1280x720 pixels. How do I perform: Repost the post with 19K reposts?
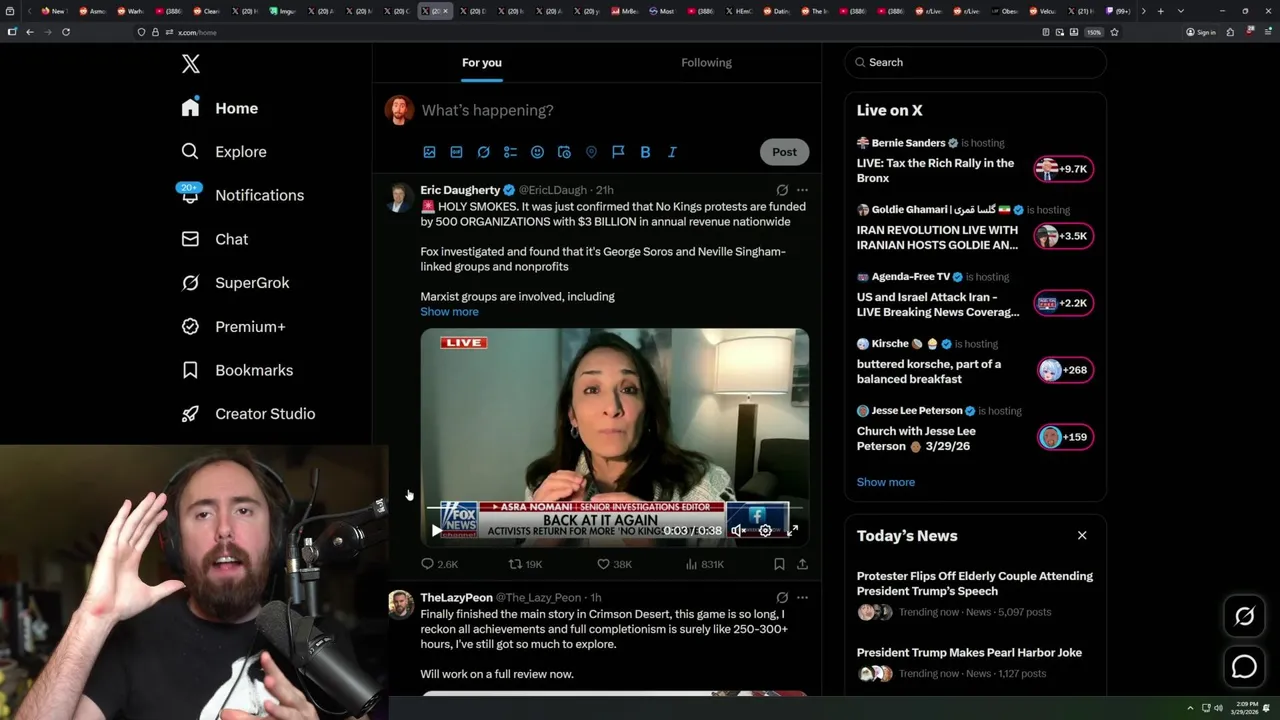point(526,564)
